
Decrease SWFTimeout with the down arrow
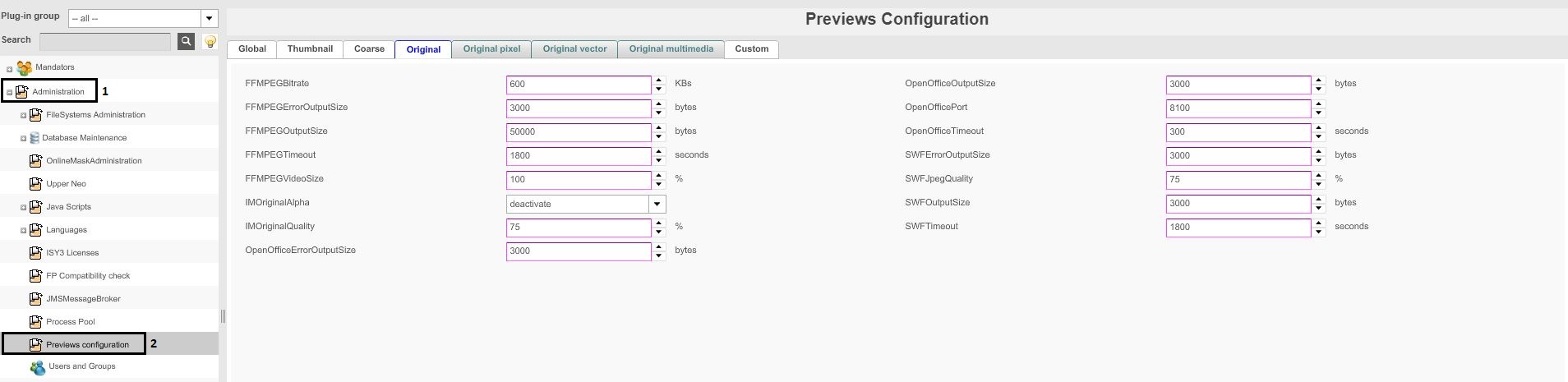coord(1319,232)
